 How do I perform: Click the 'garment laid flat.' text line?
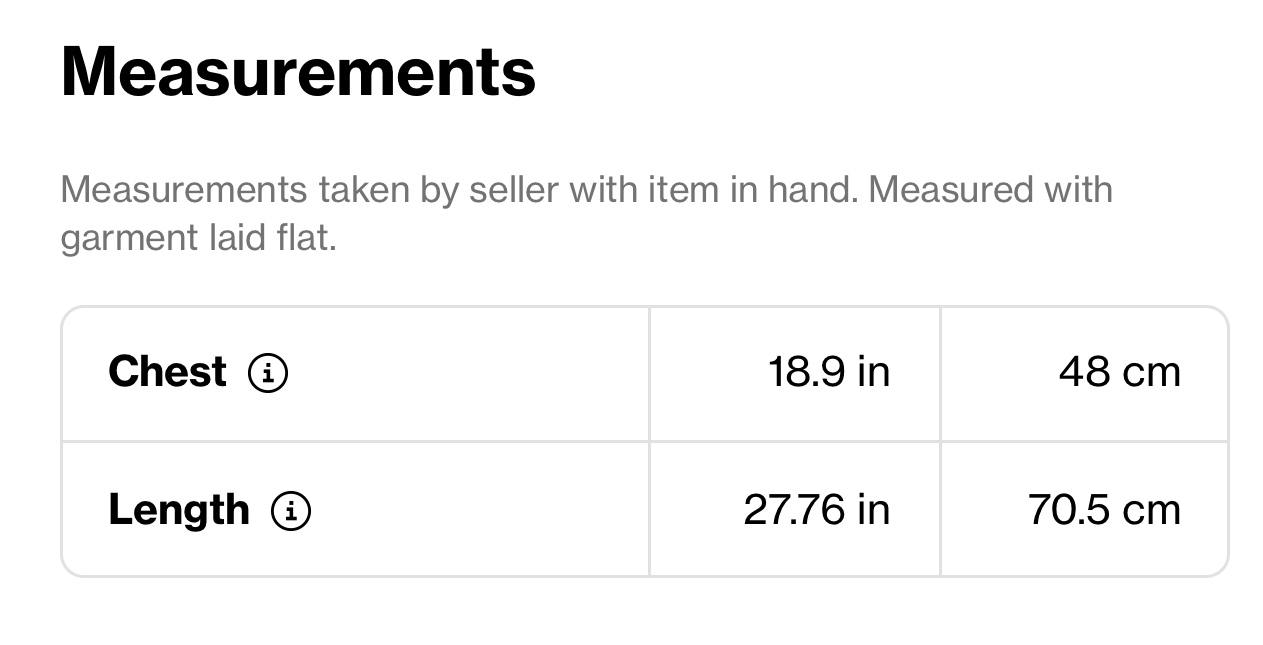tap(198, 238)
